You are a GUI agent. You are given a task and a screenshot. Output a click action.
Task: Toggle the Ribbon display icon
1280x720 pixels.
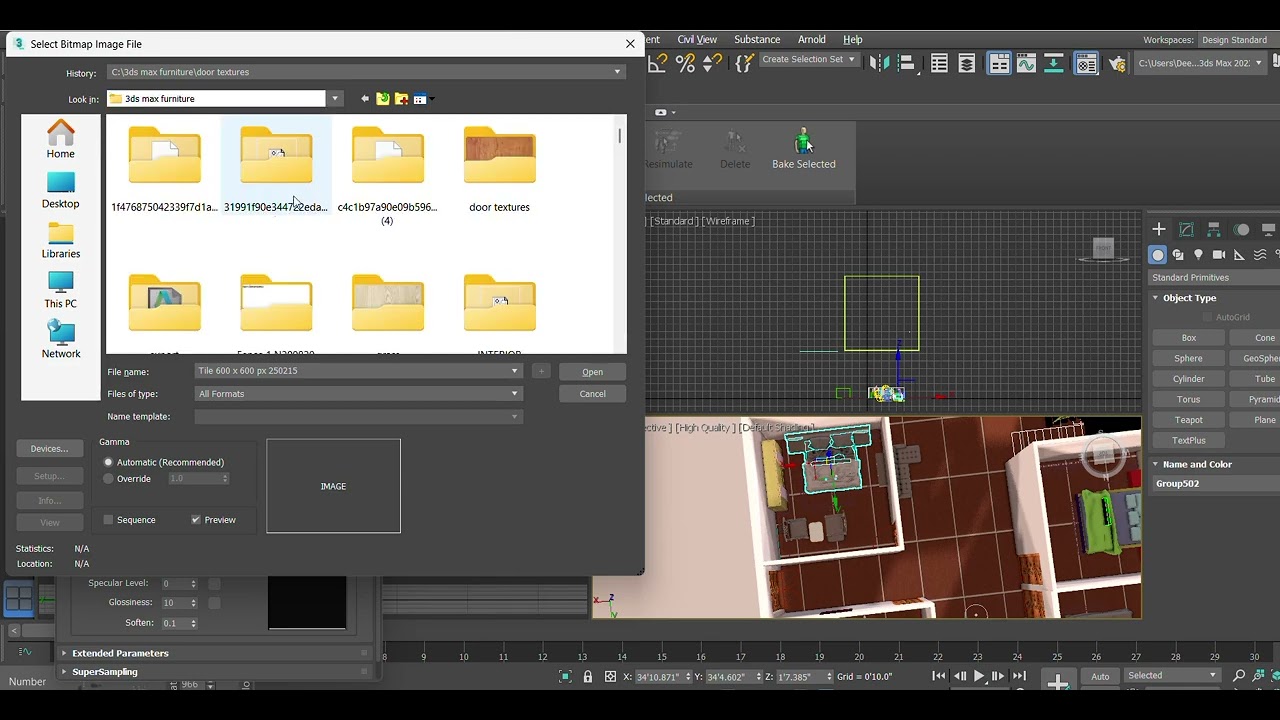999,64
